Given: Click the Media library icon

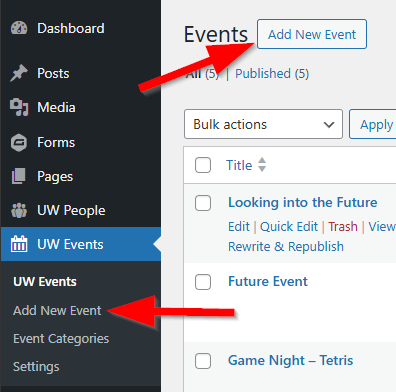Looking at the screenshot, I should [x=19, y=107].
